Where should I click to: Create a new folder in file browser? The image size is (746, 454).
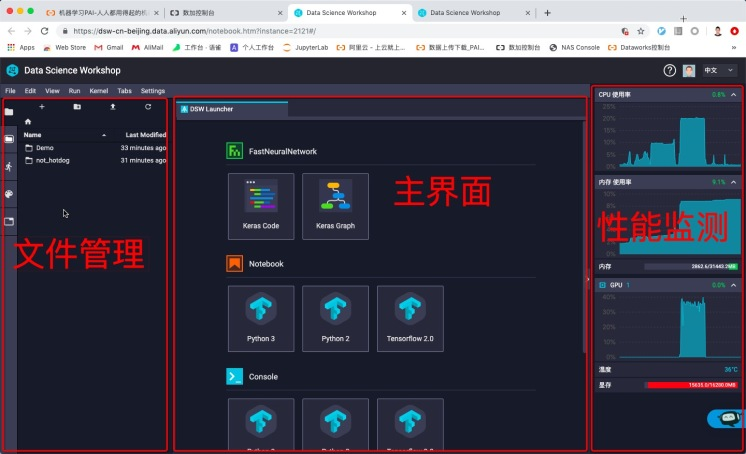coord(77,107)
